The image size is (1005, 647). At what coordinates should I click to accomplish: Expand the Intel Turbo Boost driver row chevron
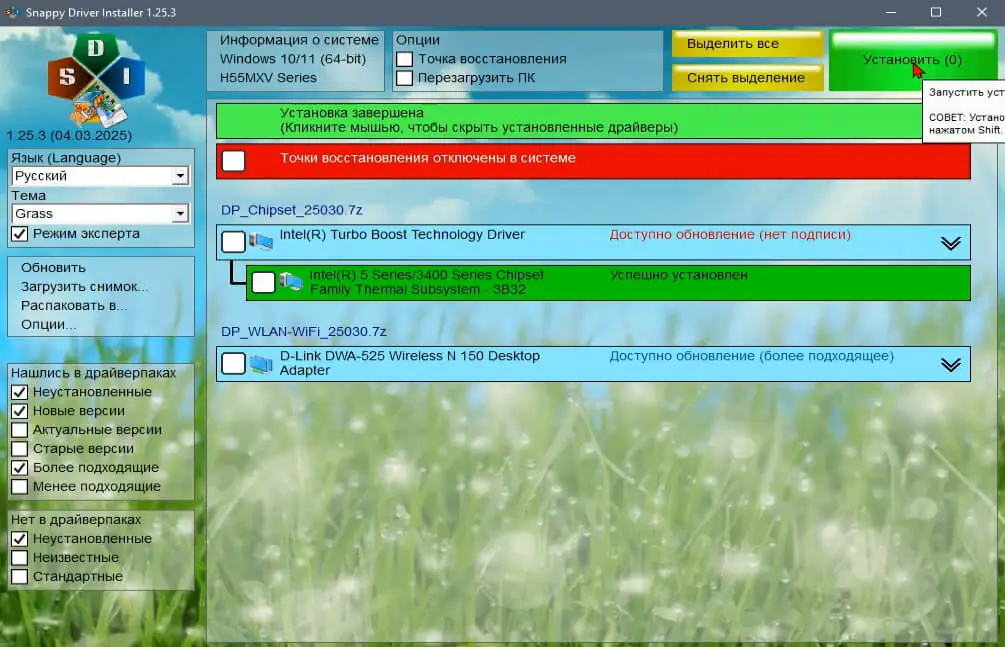[x=951, y=243]
